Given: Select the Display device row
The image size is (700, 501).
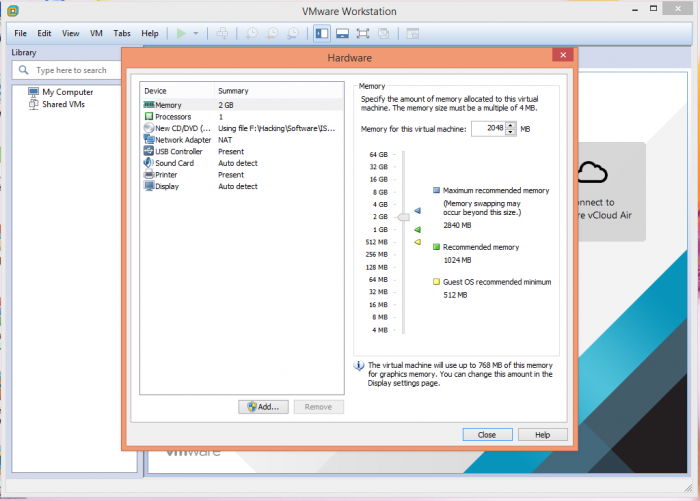Looking at the screenshot, I should 242,186.
